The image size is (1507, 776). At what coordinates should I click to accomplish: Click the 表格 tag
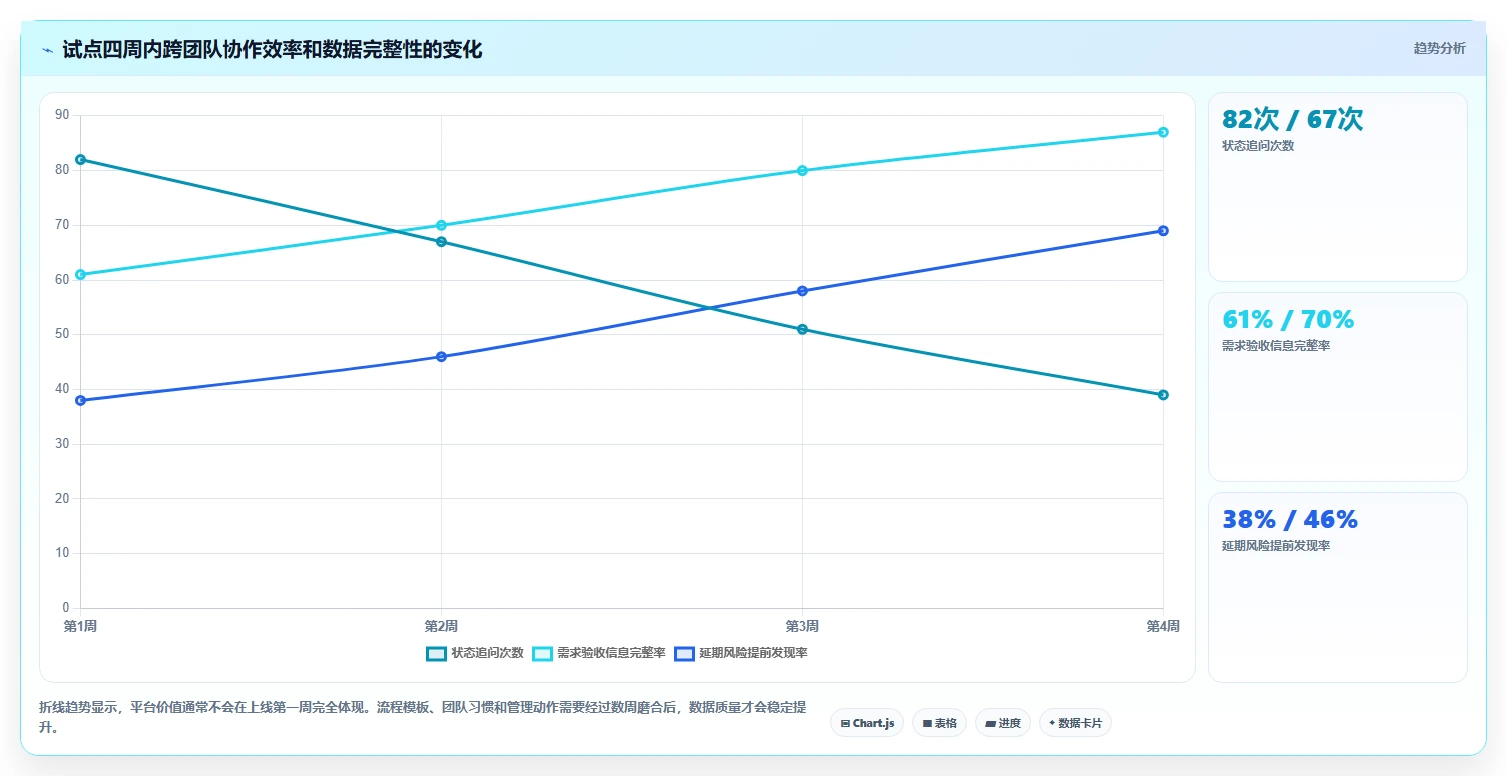939,723
